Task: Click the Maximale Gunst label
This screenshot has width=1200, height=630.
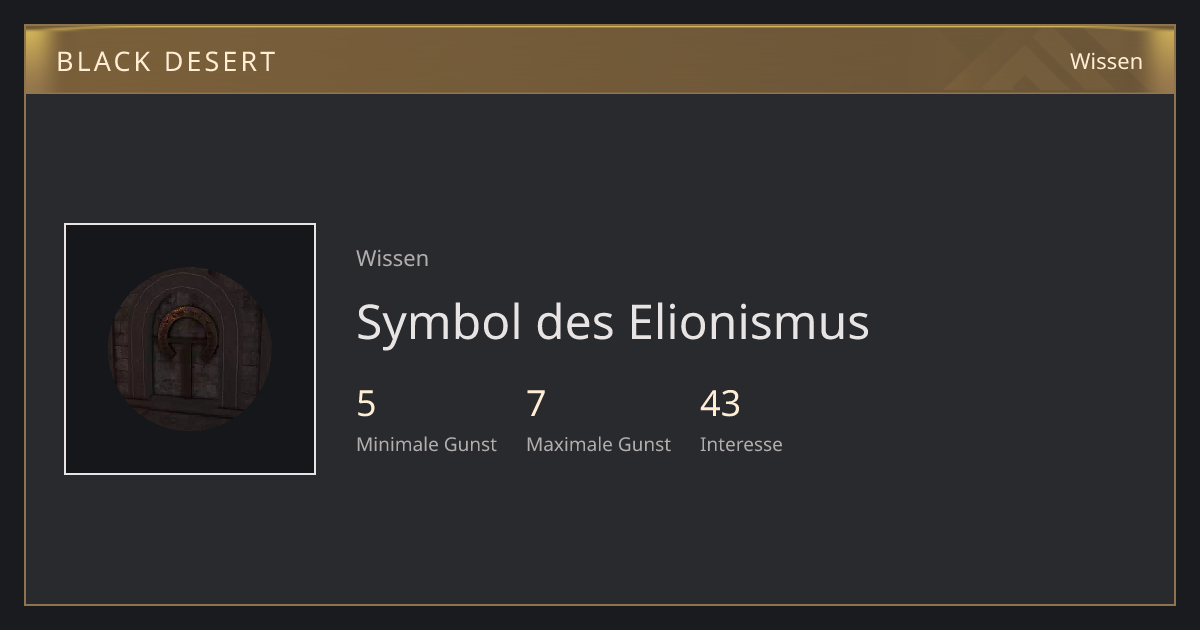Action: tap(598, 444)
